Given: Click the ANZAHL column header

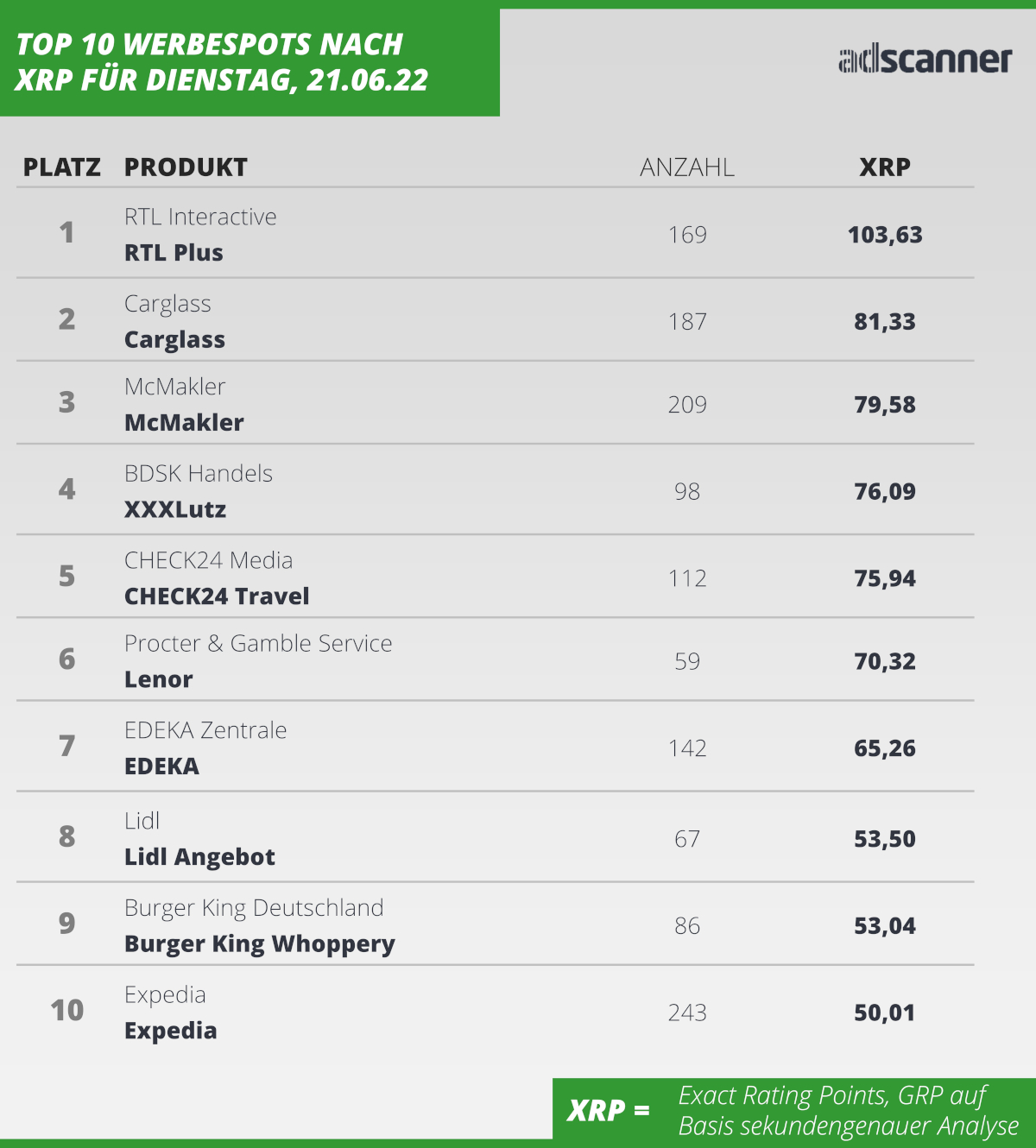Looking at the screenshot, I should 687,167.
